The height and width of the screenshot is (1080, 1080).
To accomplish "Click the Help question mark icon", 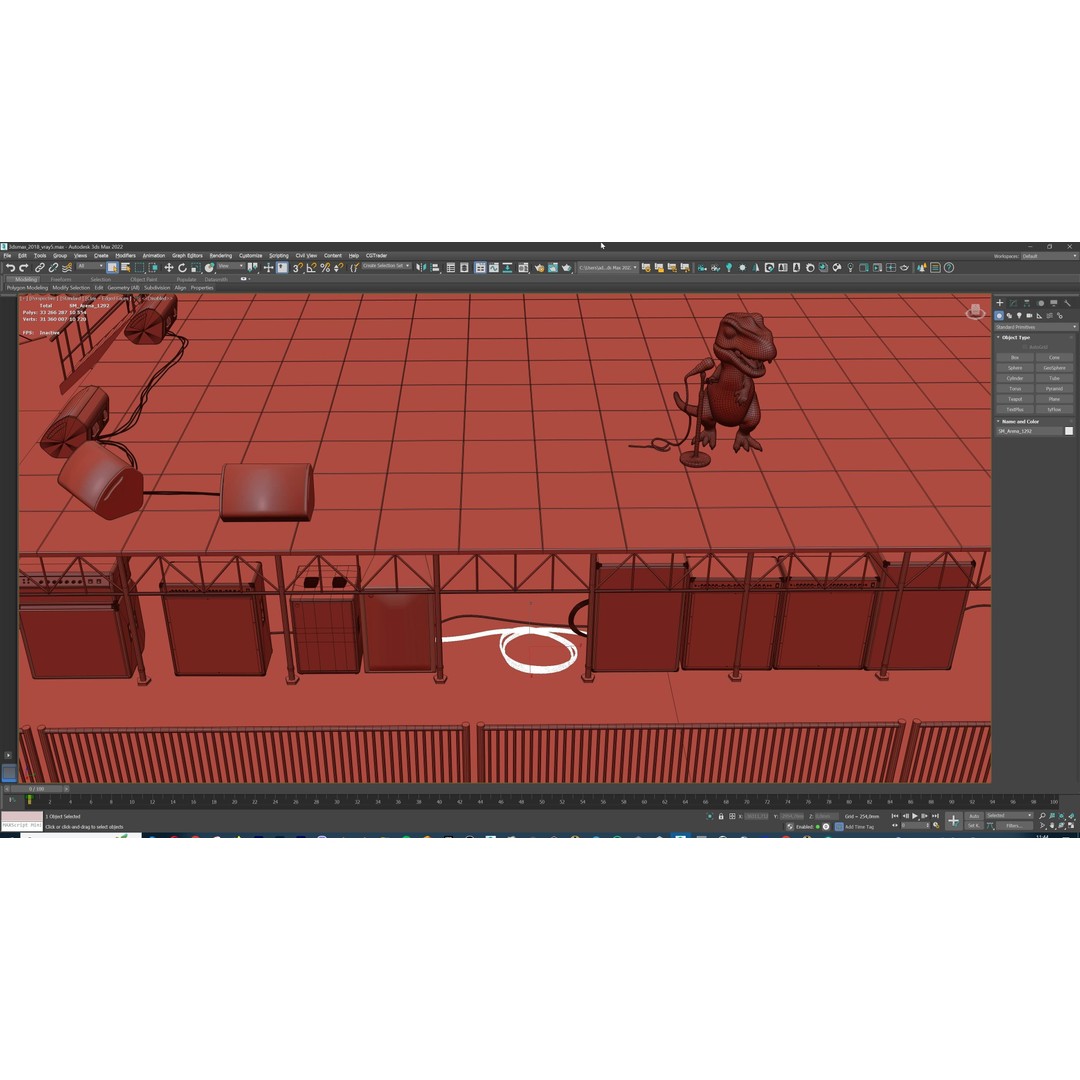I will (948, 267).
